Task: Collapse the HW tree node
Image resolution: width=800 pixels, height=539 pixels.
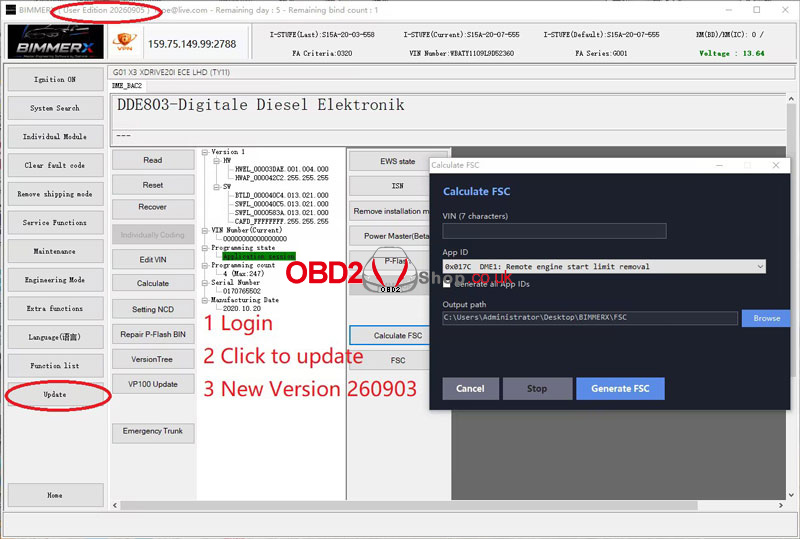Action: [x=216, y=160]
